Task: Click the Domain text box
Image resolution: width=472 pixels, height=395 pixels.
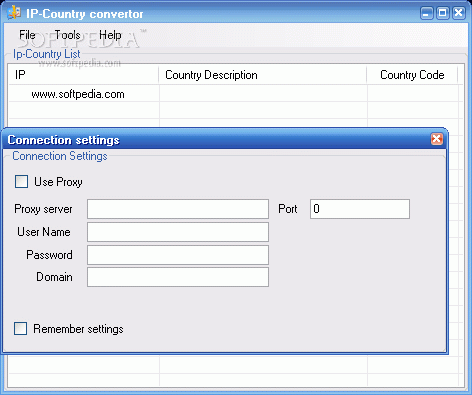Action: (x=178, y=277)
